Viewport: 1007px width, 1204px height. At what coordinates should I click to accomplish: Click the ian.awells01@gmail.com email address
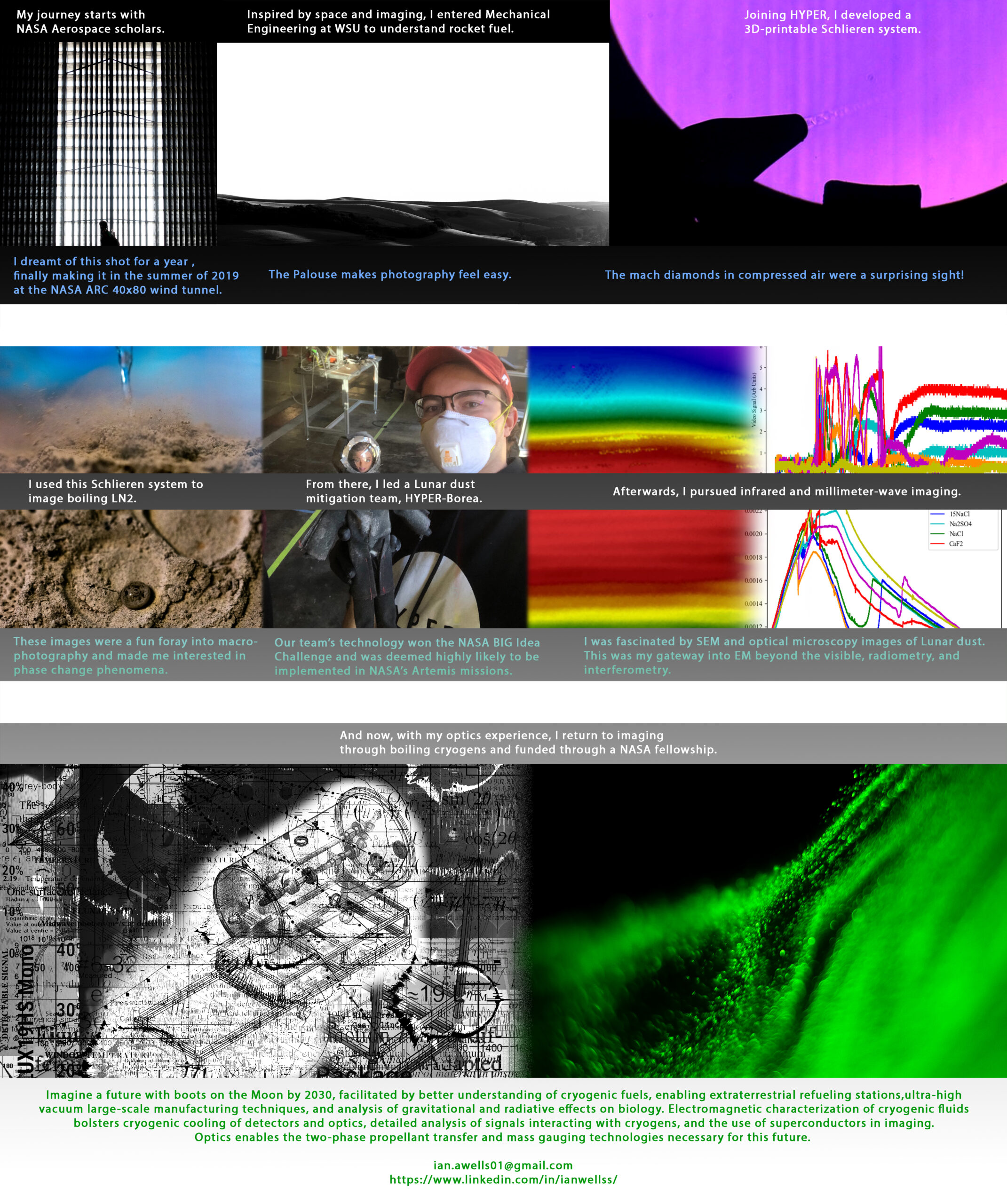(503, 1165)
